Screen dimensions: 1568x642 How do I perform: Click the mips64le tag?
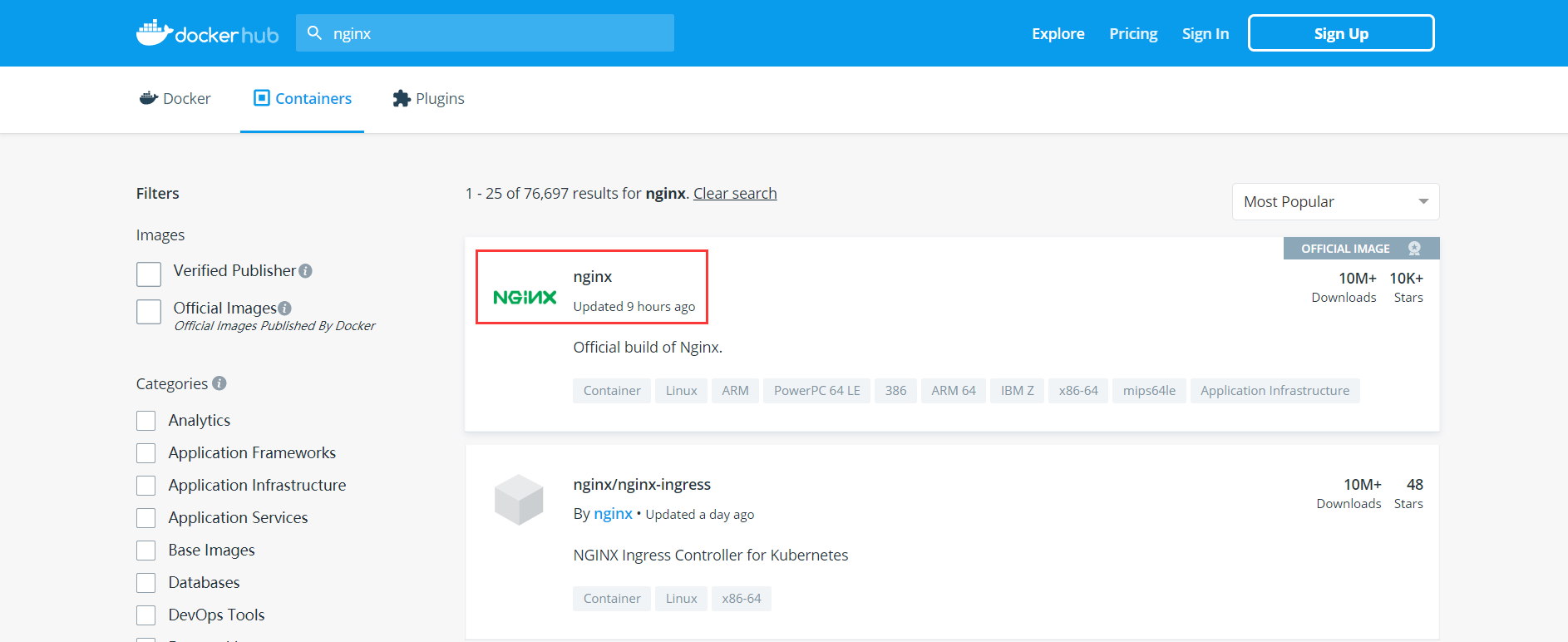[x=1149, y=391]
